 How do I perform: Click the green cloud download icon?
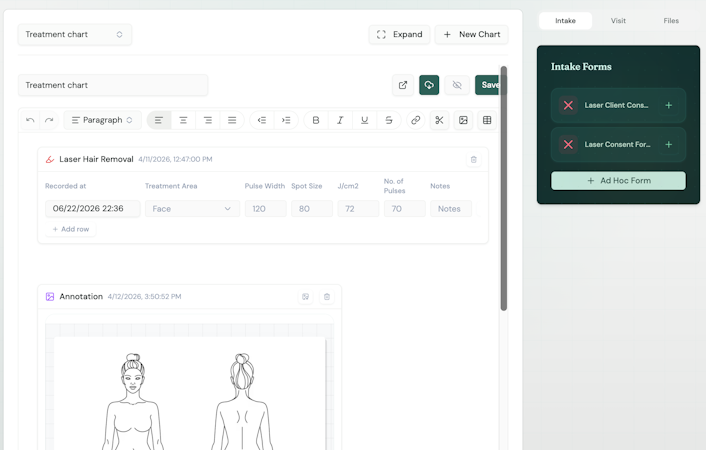(429, 85)
